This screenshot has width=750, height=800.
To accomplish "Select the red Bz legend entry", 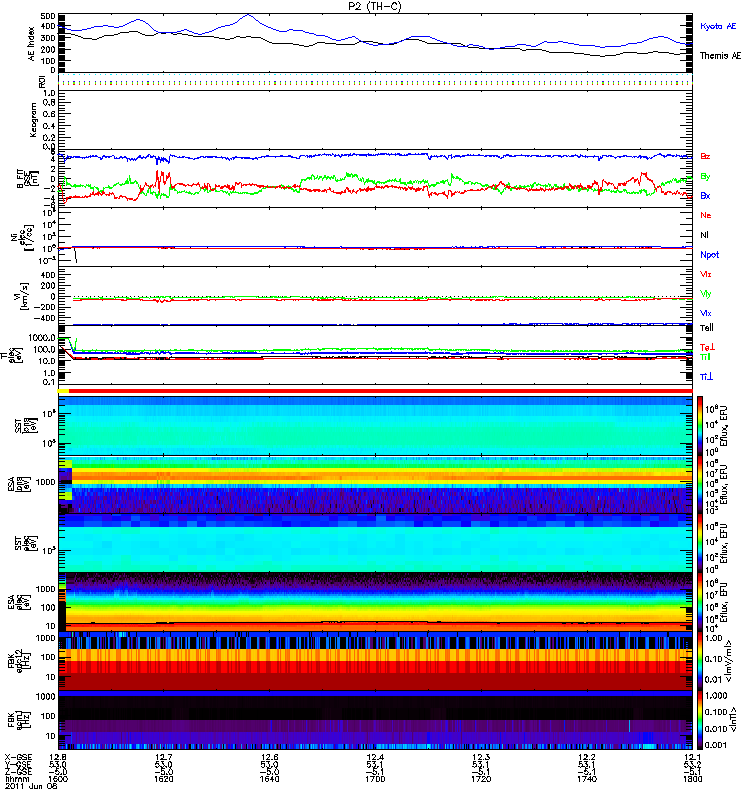I will 706,157.
